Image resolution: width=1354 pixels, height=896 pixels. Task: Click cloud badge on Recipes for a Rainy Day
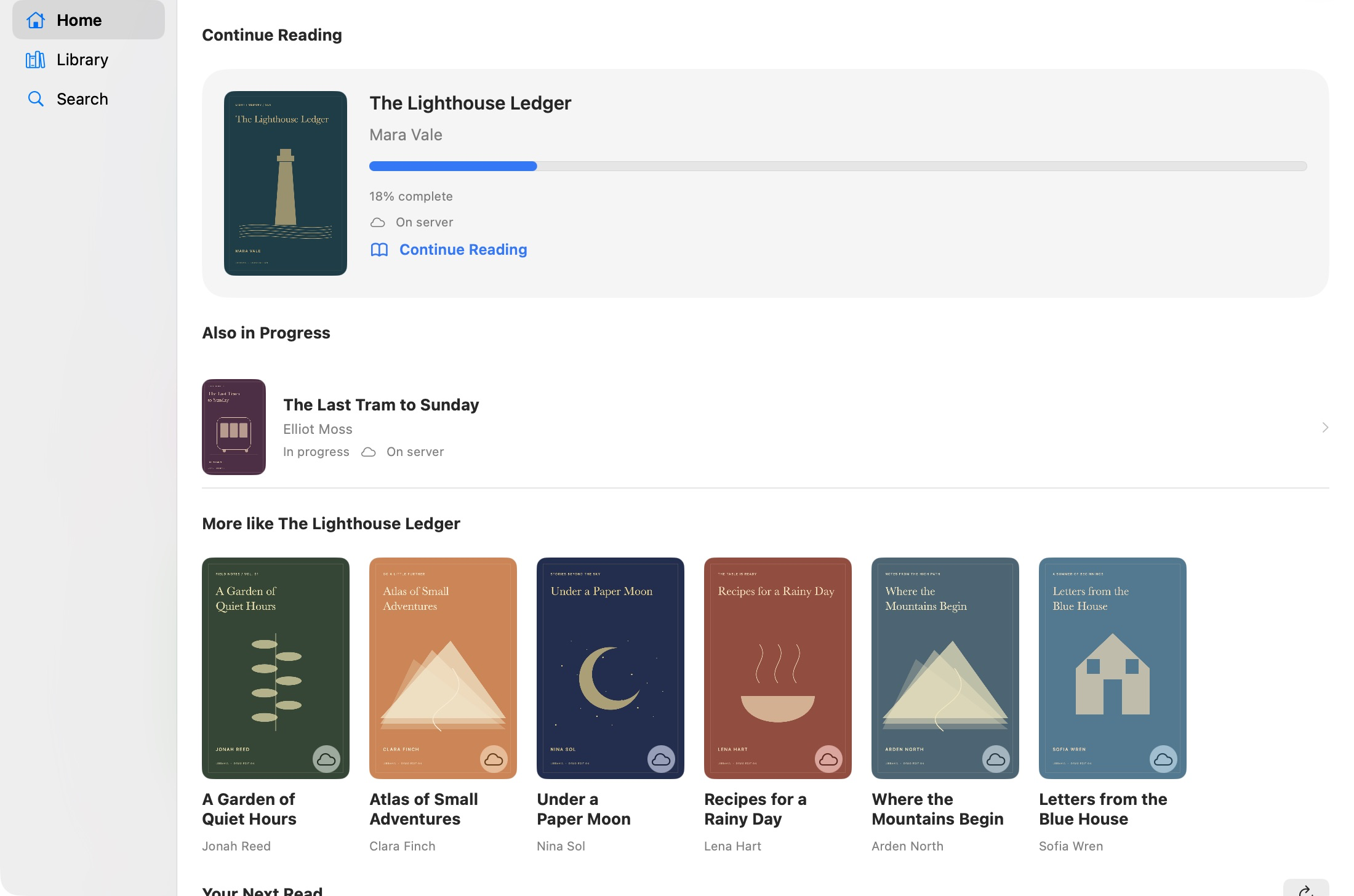(x=828, y=759)
